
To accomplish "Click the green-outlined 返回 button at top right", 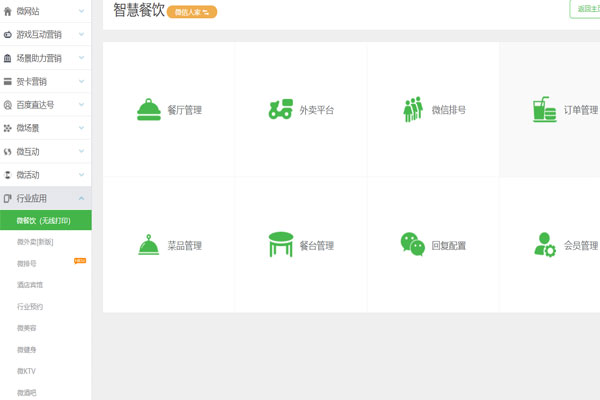I will [x=585, y=8].
